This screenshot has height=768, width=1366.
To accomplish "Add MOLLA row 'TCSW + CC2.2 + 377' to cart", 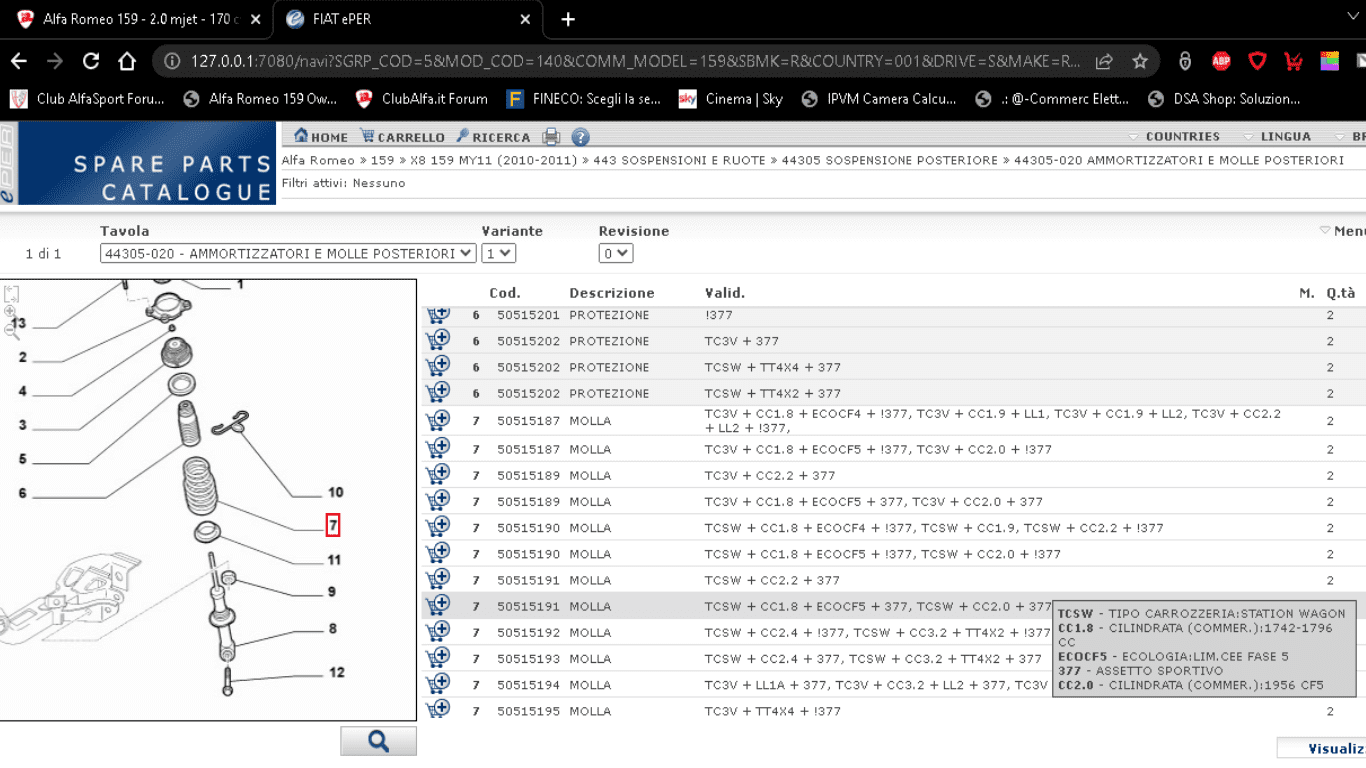I will tap(438, 579).
